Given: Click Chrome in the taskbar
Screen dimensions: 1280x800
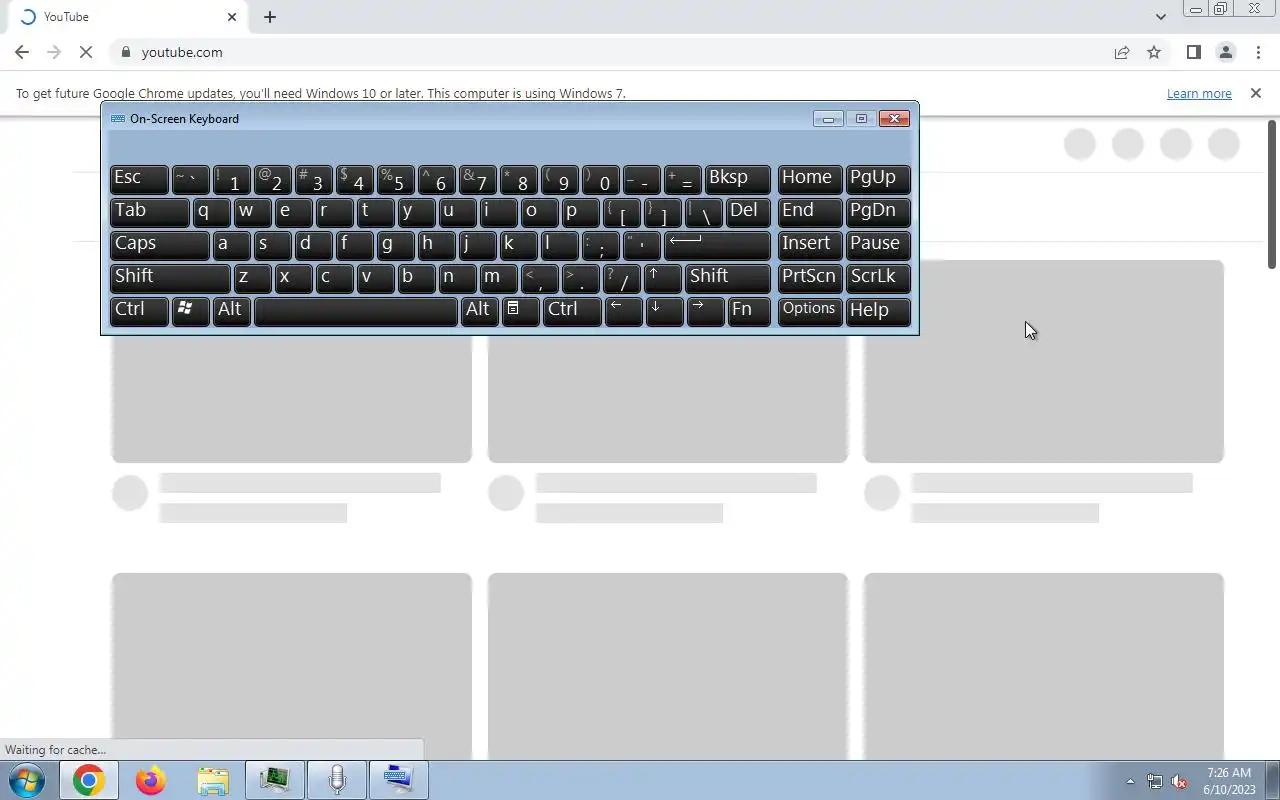Looking at the screenshot, I should click(88, 780).
